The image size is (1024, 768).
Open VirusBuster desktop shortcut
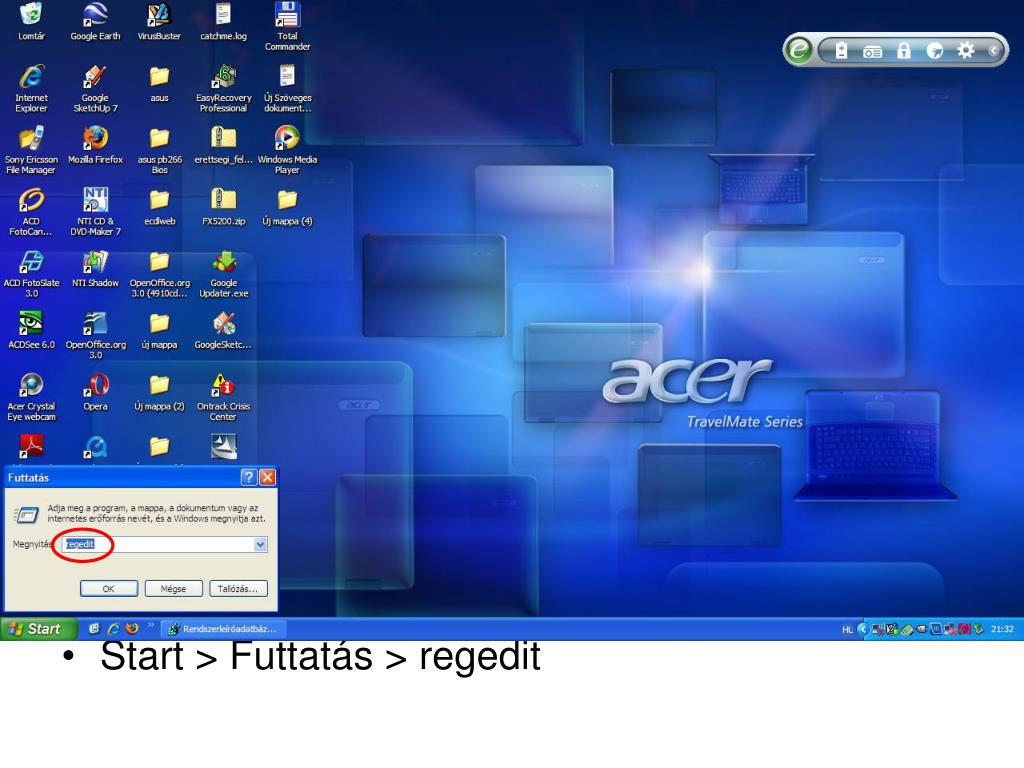coord(159,21)
